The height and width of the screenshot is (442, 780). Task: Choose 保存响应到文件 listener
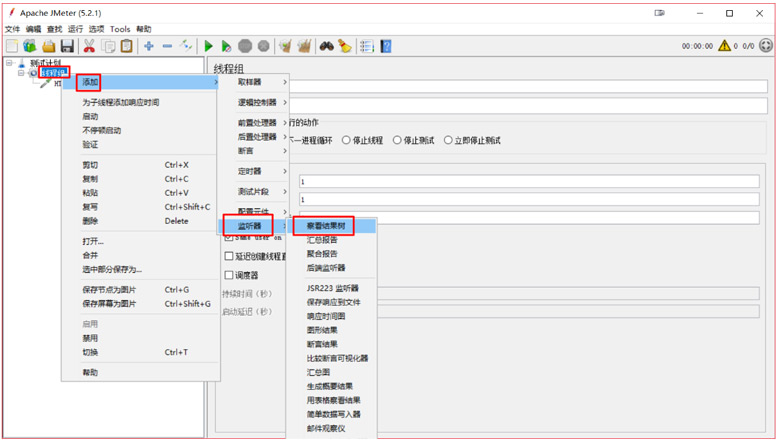(334, 302)
